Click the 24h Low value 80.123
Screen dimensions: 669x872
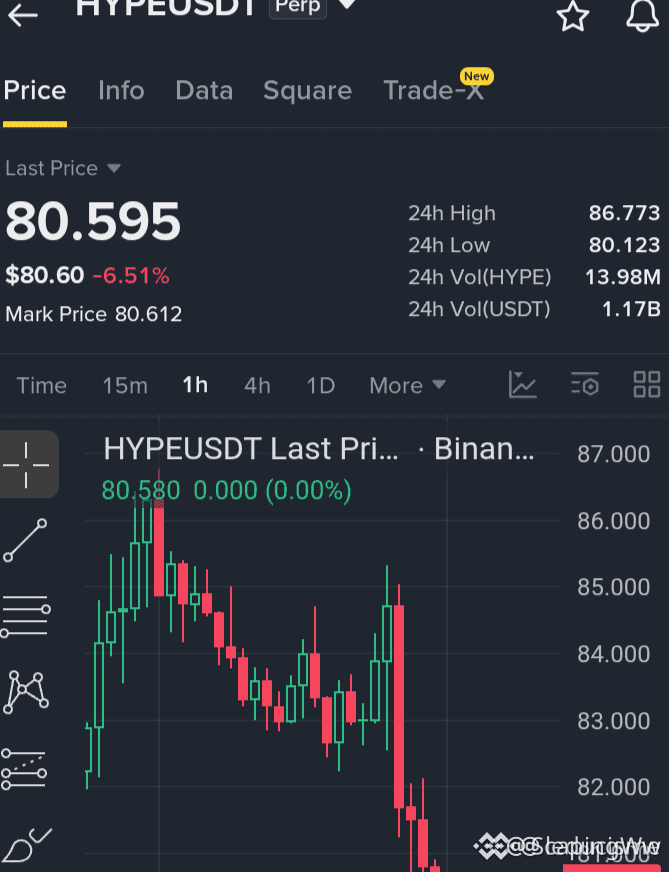(x=624, y=245)
